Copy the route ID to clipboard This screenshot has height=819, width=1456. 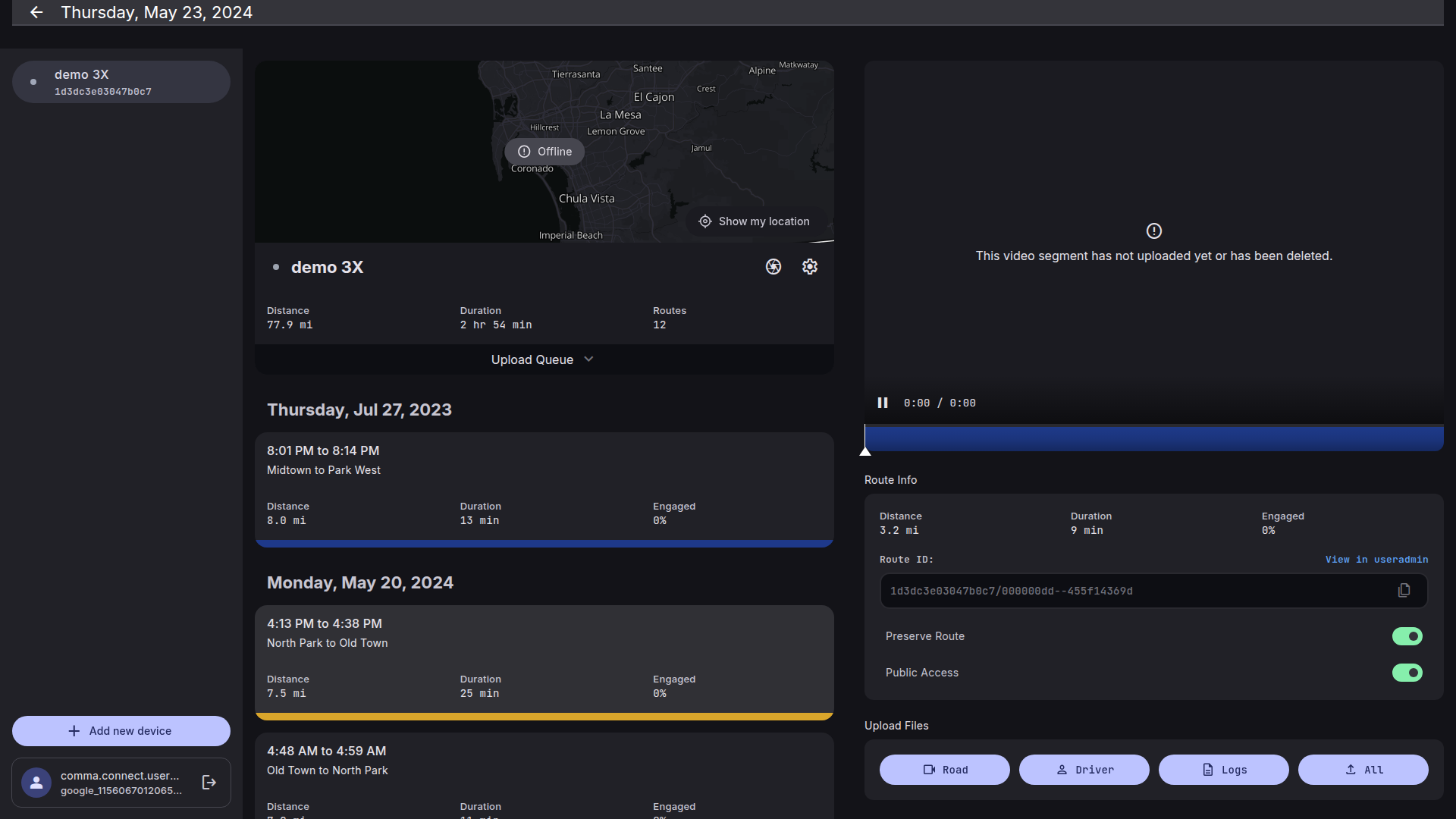pyautogui.click(x=1404, y=591)
